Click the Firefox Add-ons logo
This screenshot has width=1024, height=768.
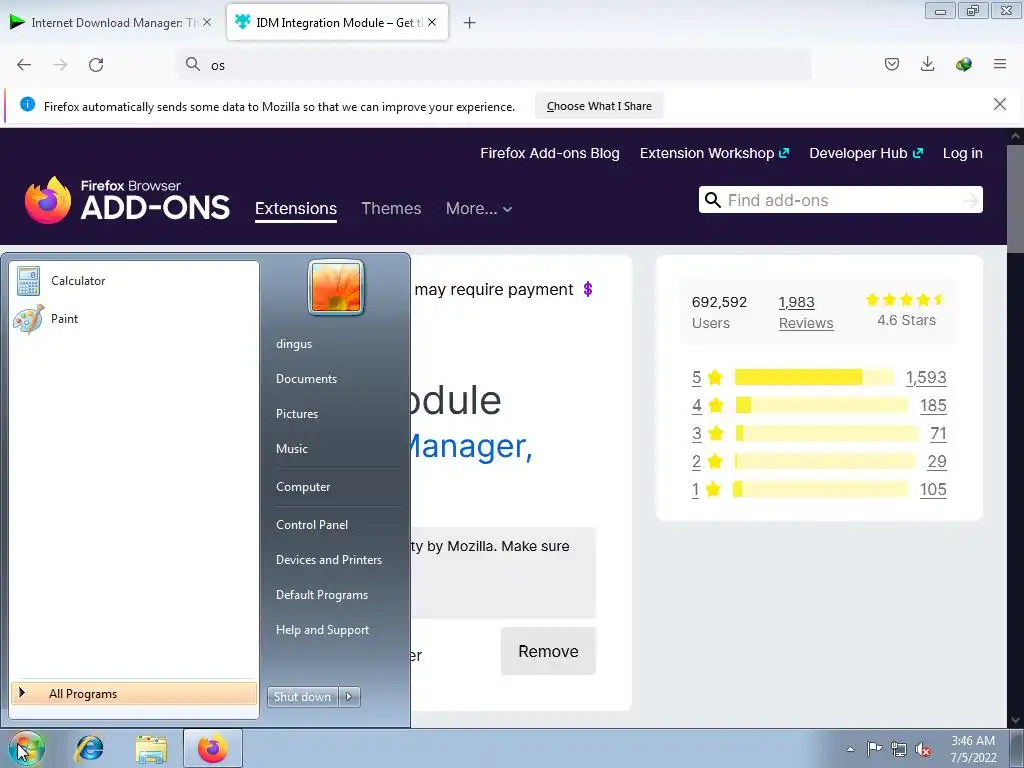tap(127, 200)
